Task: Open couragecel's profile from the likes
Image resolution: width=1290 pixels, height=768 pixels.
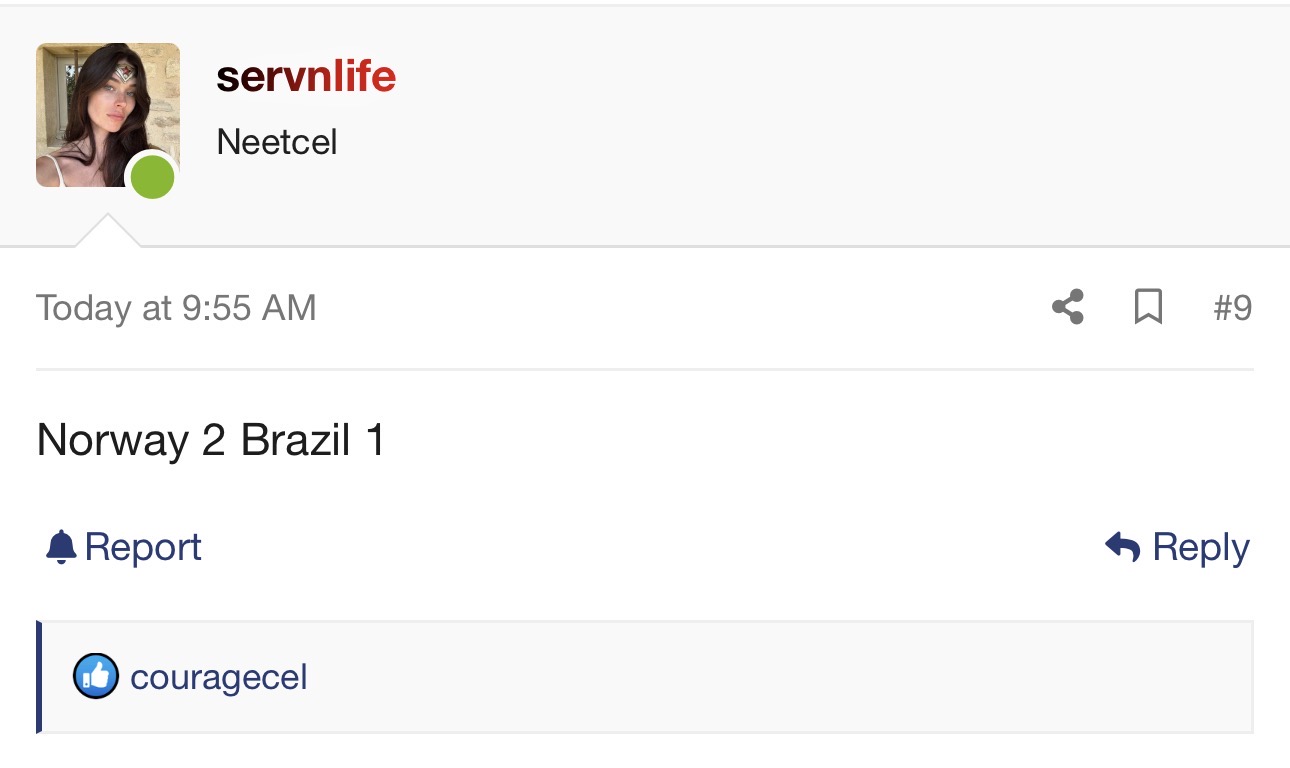Action: tap(219, 678)
